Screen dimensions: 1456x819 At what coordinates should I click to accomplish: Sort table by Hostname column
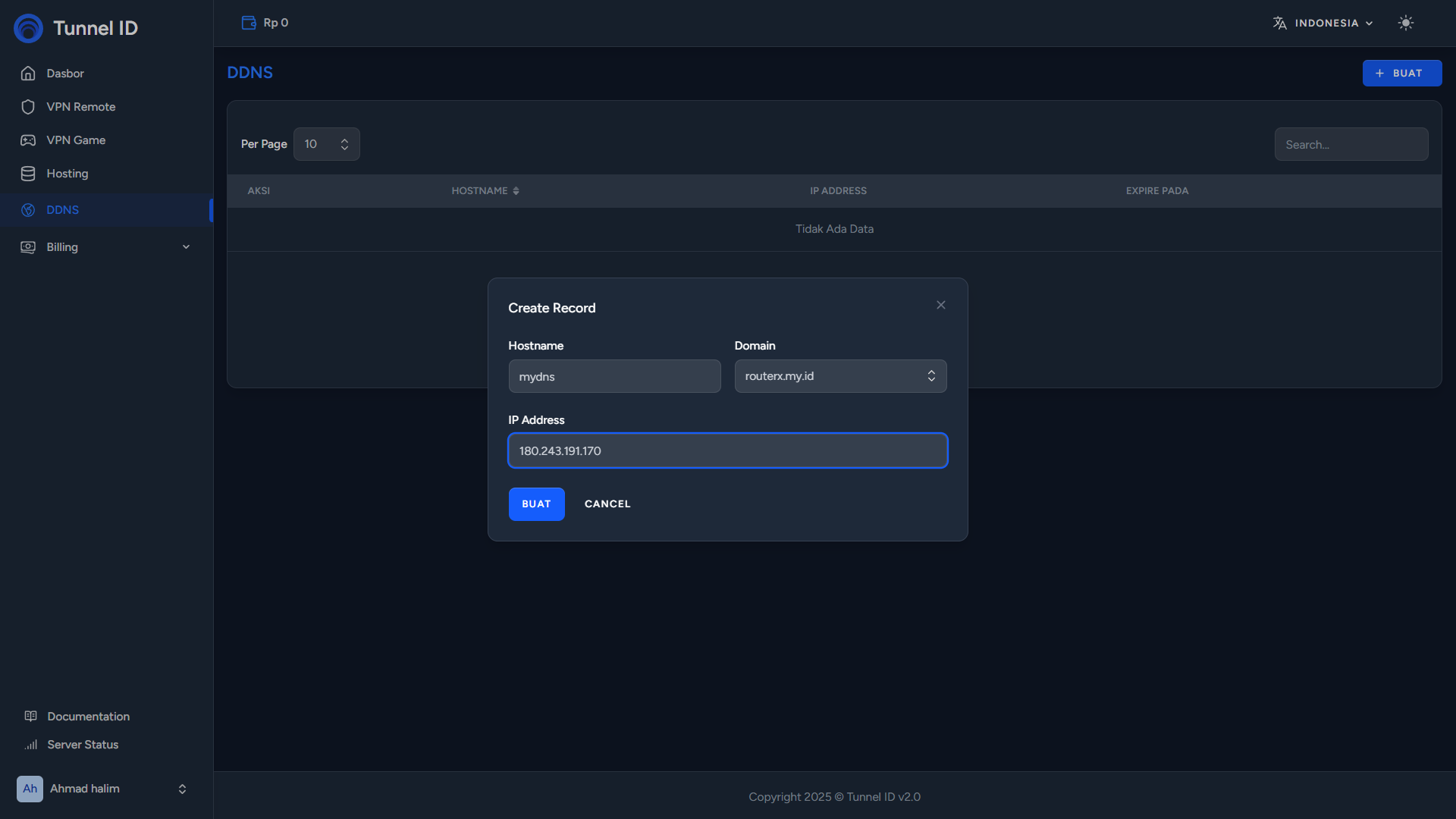[485, 191]
